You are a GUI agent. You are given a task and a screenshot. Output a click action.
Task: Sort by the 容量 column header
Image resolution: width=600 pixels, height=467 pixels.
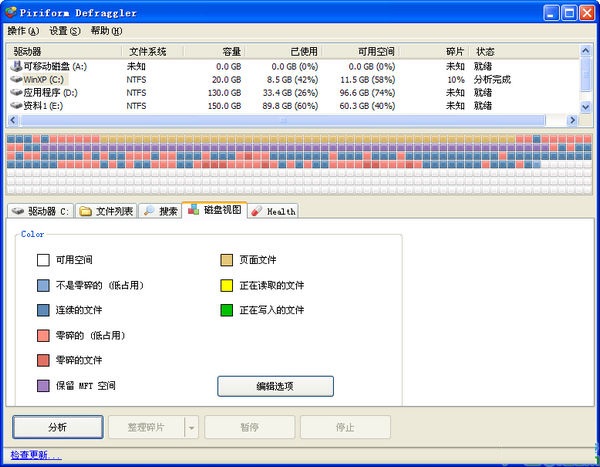214,51
